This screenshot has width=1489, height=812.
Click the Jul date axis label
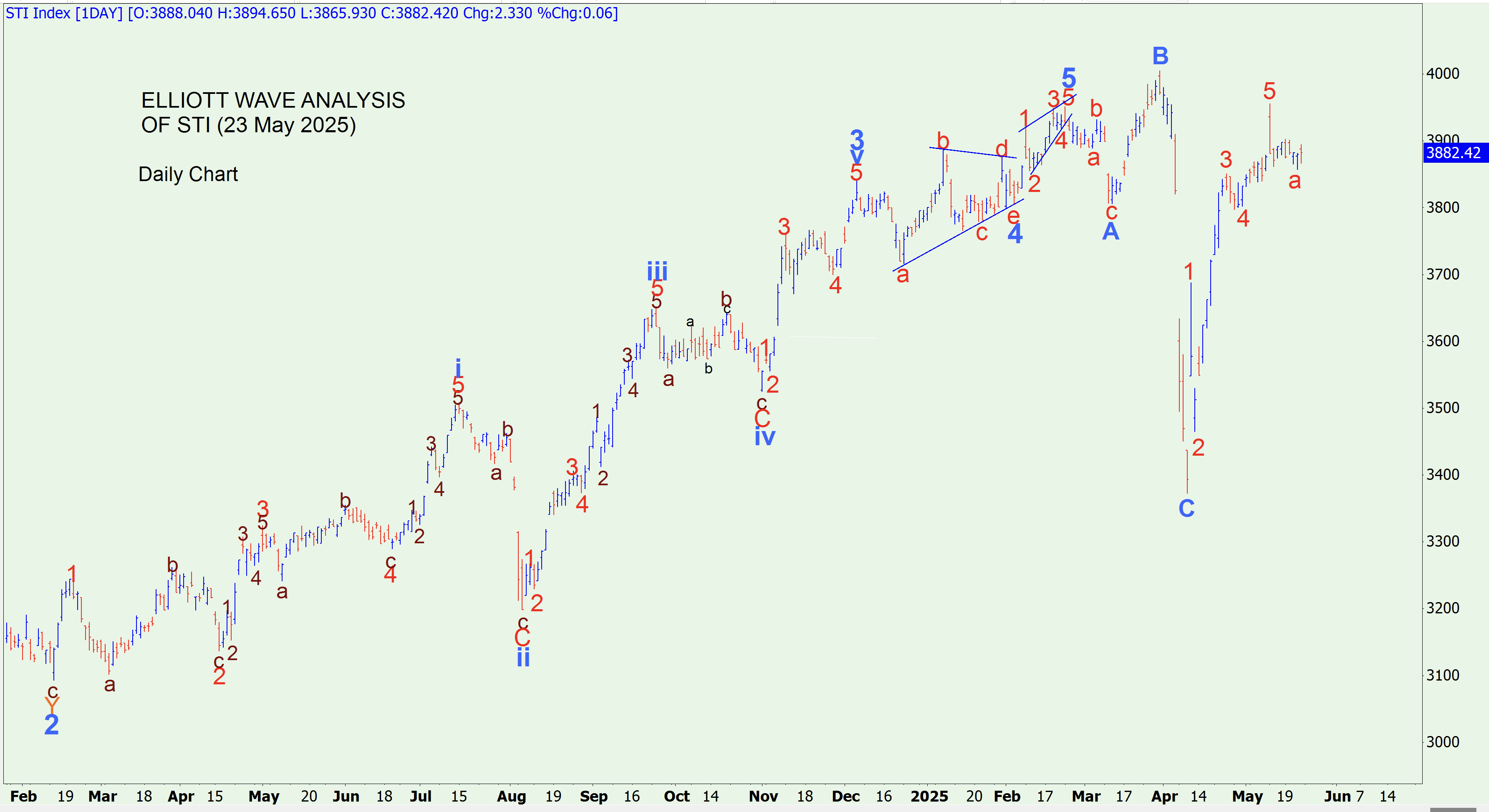[x=420, y=797]
